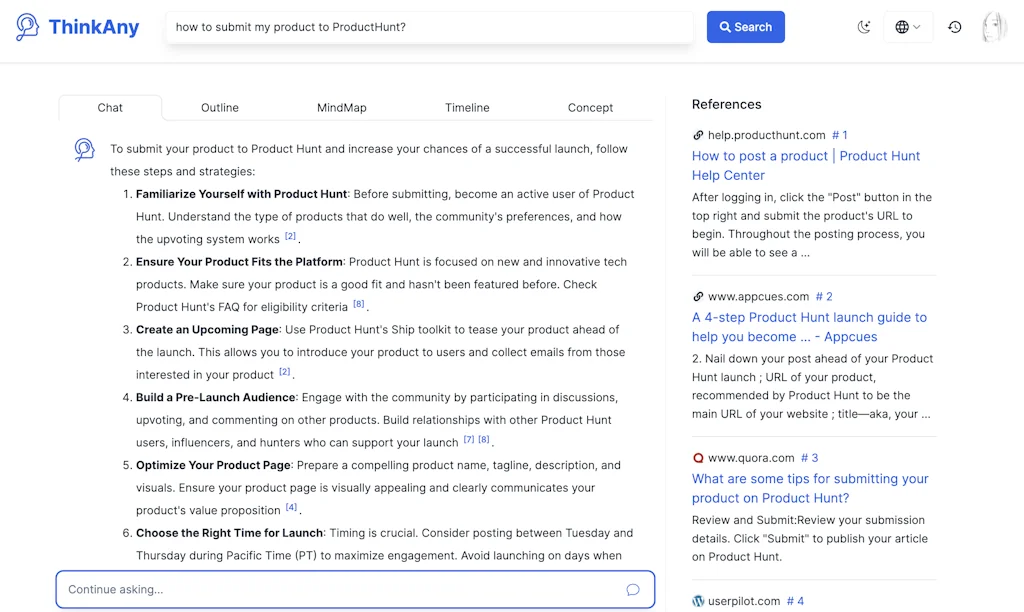Viewport: 1024px width, 612px height.
Task: Click the WordPress icon beside userpilot.com
Action: click(698, 601)
